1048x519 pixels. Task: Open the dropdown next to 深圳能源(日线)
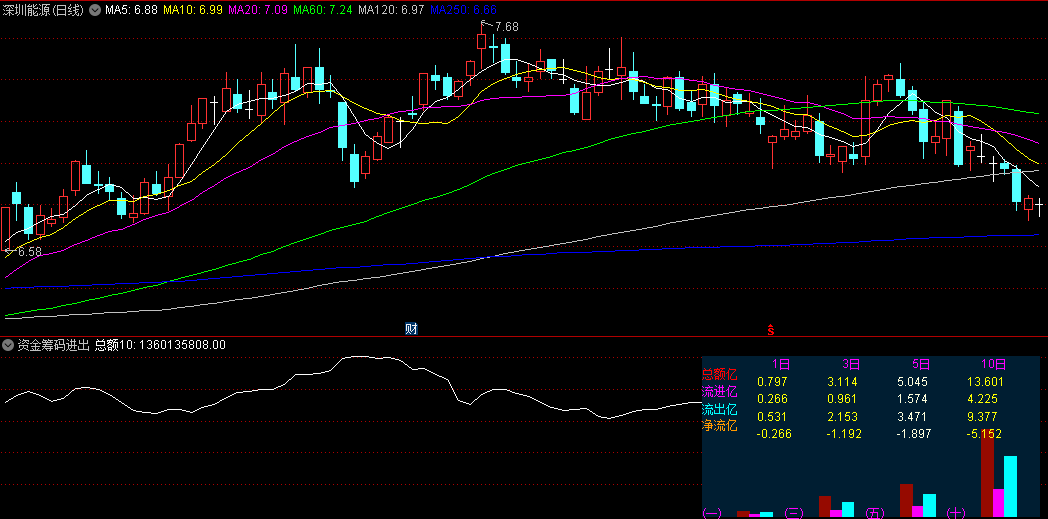[x=94, y=10]
